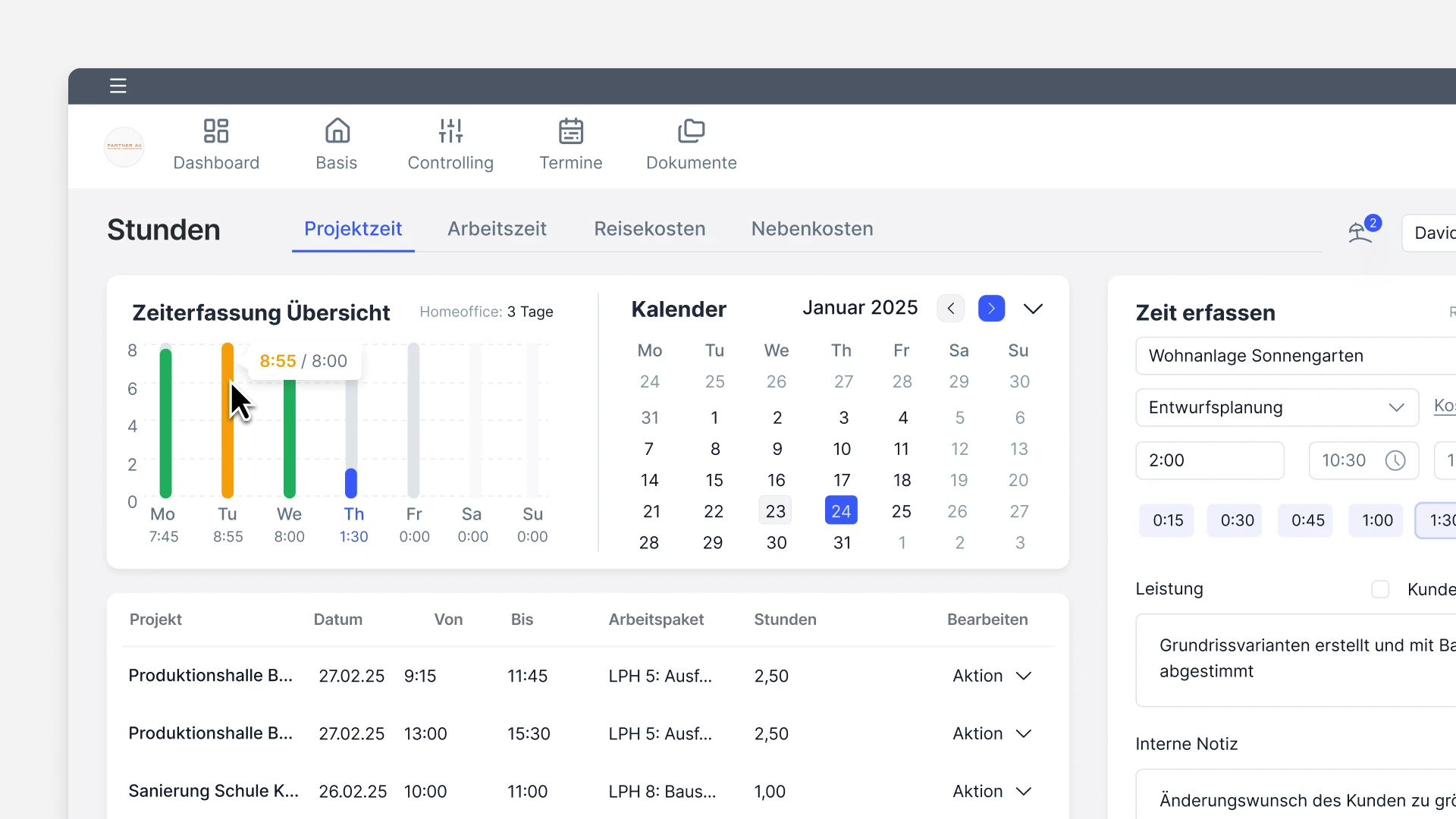Open Aktion dropdown for Sanierung Schule row

click(992, 791)
